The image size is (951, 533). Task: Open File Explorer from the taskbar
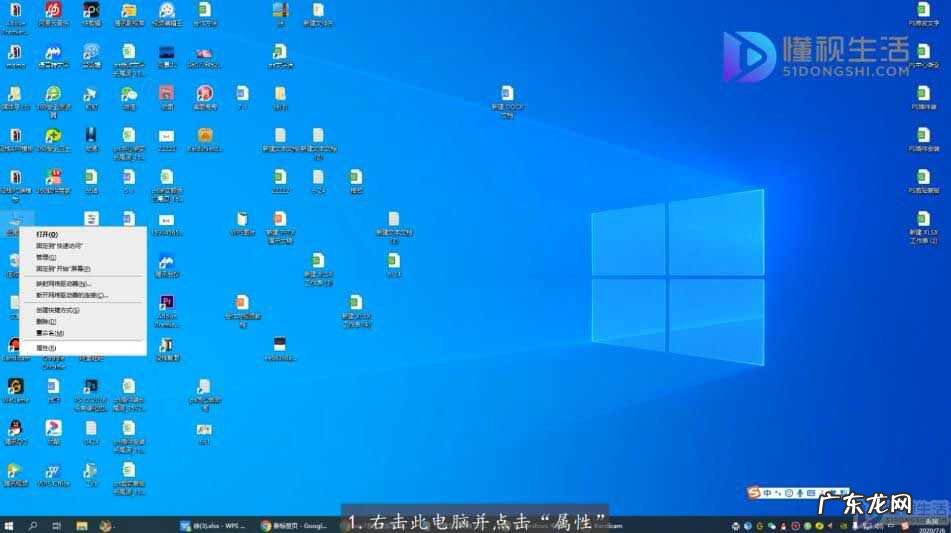click(82, 526)
